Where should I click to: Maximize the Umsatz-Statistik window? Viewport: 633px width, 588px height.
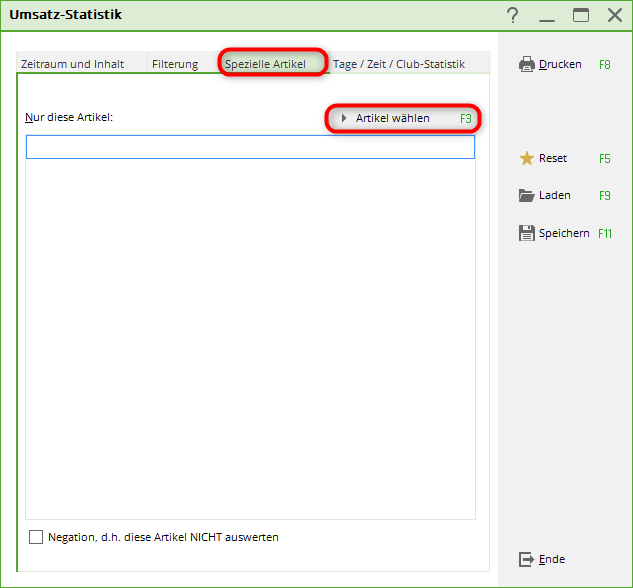pyautogui.click(x=581, y=15)
